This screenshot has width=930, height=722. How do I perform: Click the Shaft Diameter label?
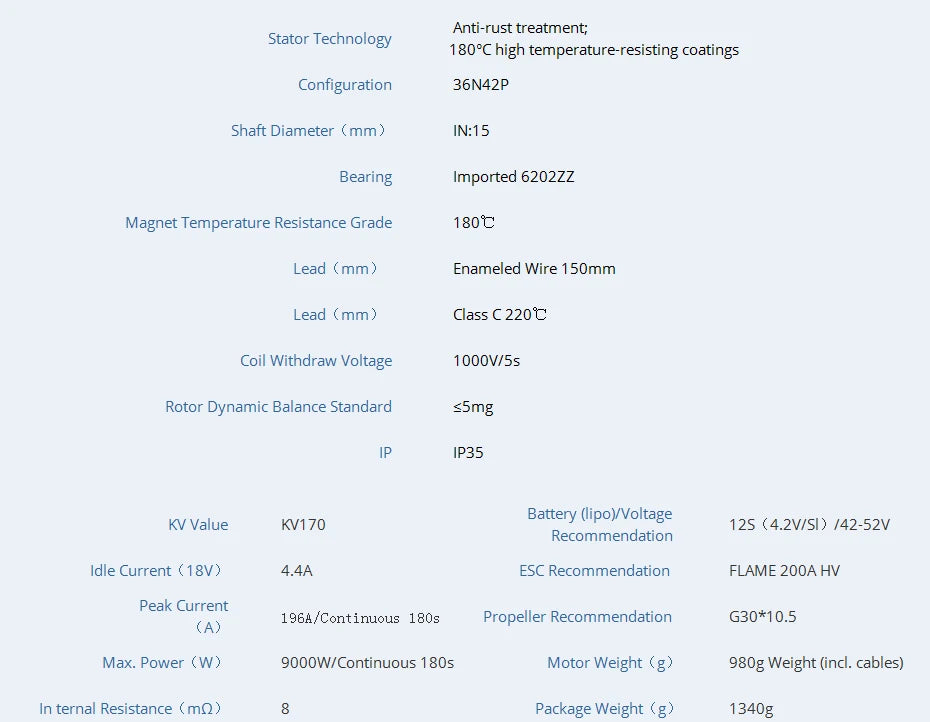(309, 130)
